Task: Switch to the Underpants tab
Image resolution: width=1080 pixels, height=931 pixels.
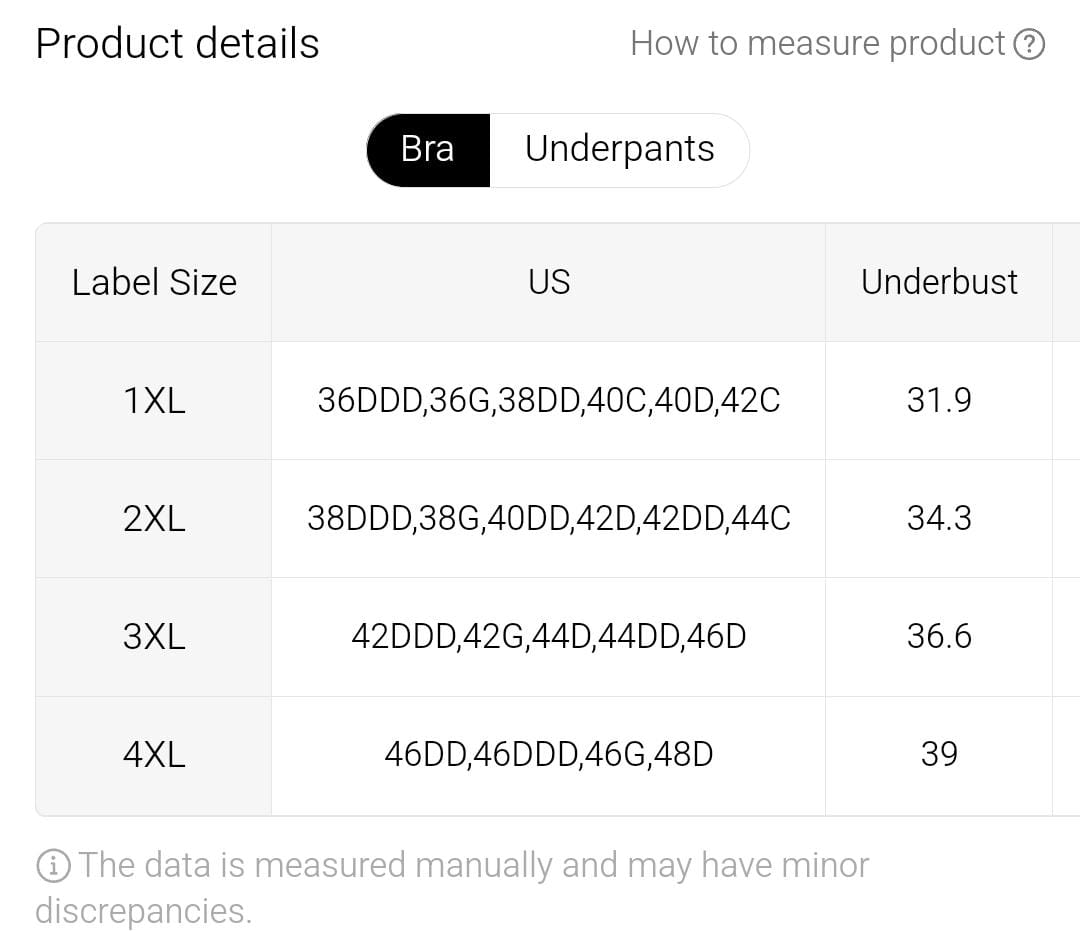Action: [619, 149]
